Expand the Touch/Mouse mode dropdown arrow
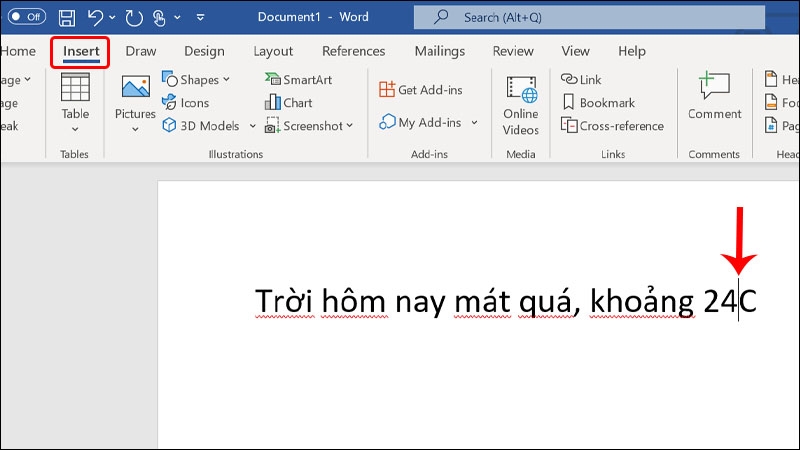This screenshot has height=450, width=800. coord(177,17)
